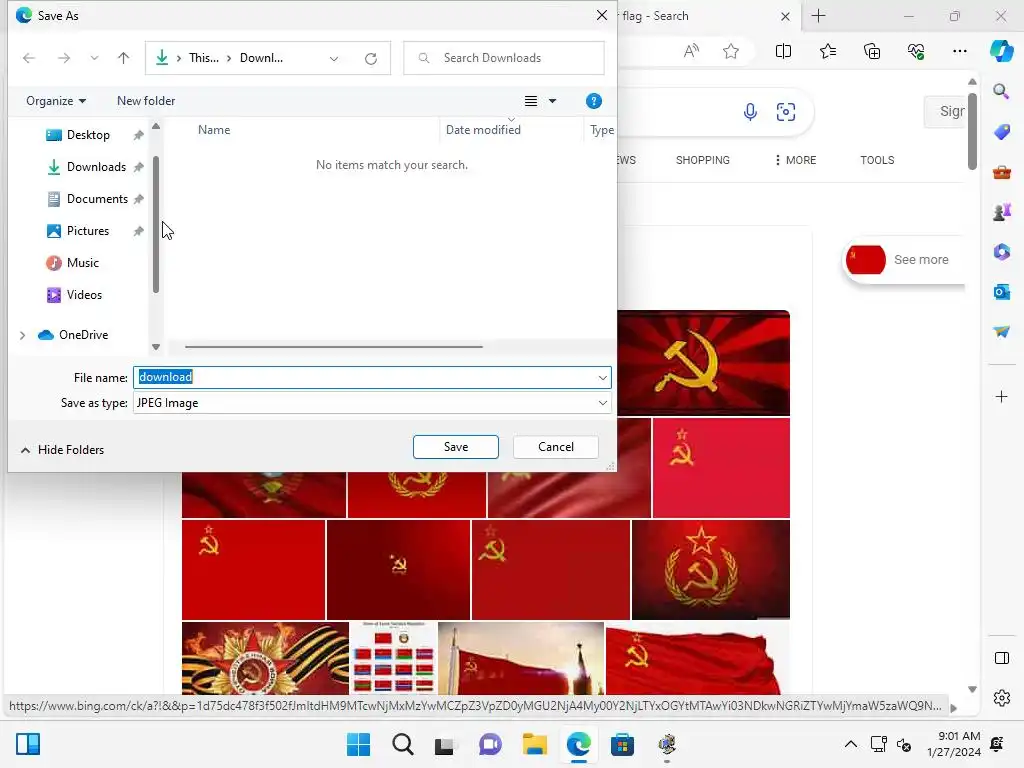The height and width of the screenshot is (768, 1024).
Task: Click the navigation pane scroll down arrow
Action: point(155,347)
